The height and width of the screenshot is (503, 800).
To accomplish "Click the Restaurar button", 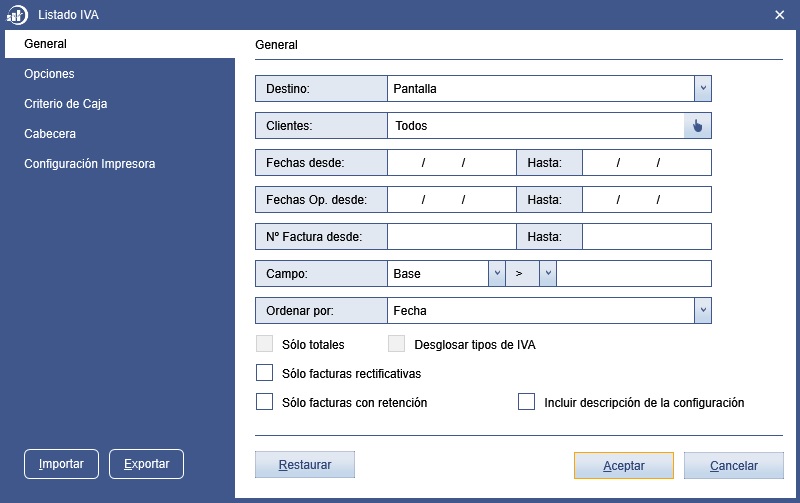I will coord(305,465).
